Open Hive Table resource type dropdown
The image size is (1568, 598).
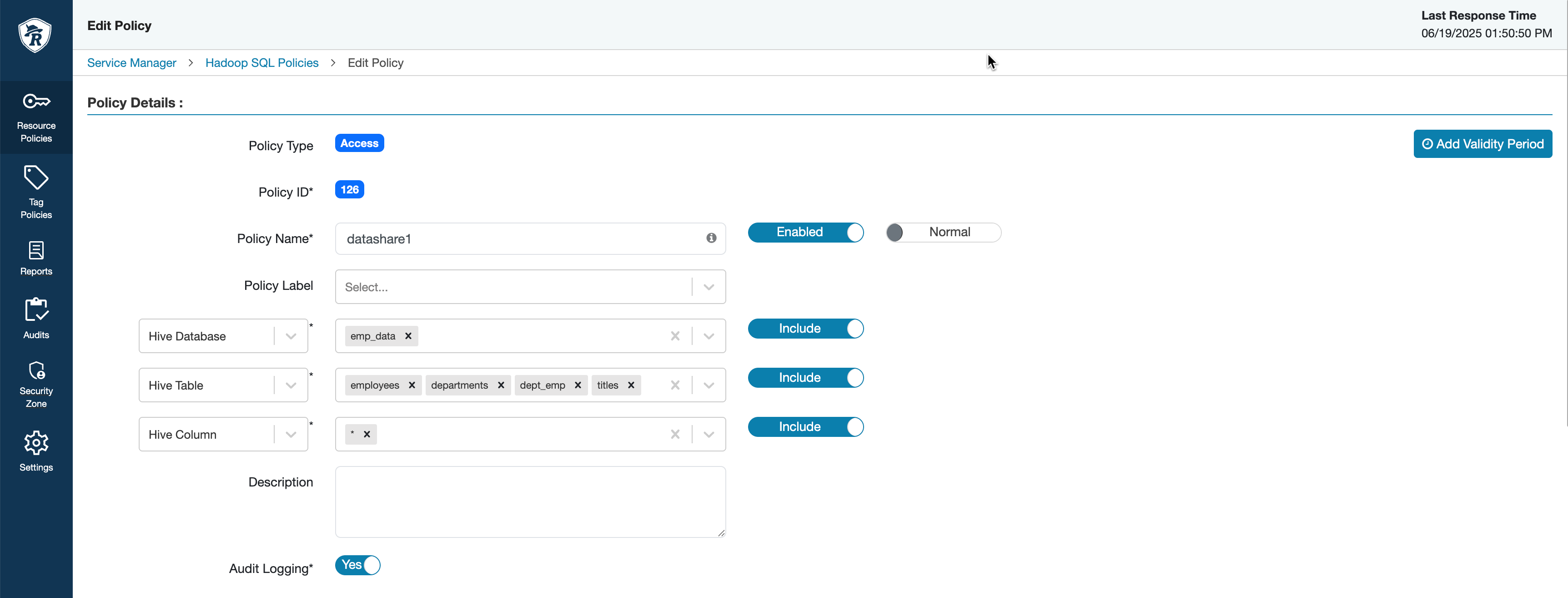click(223, 385)
